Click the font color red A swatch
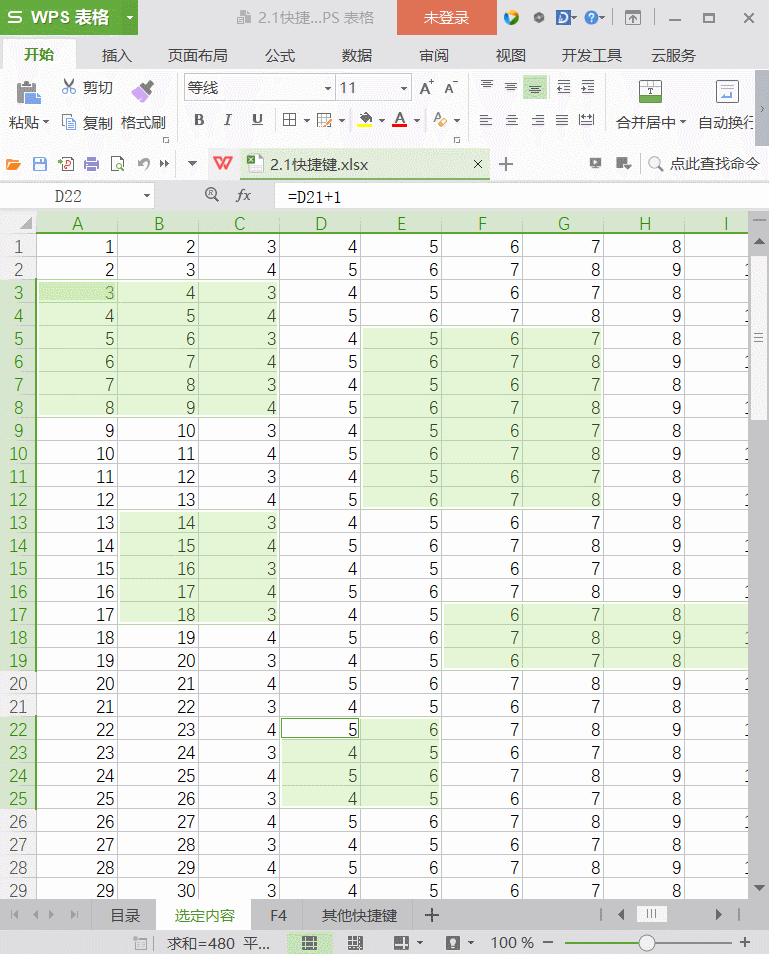The image size is (769, 954). click(400, 120)
